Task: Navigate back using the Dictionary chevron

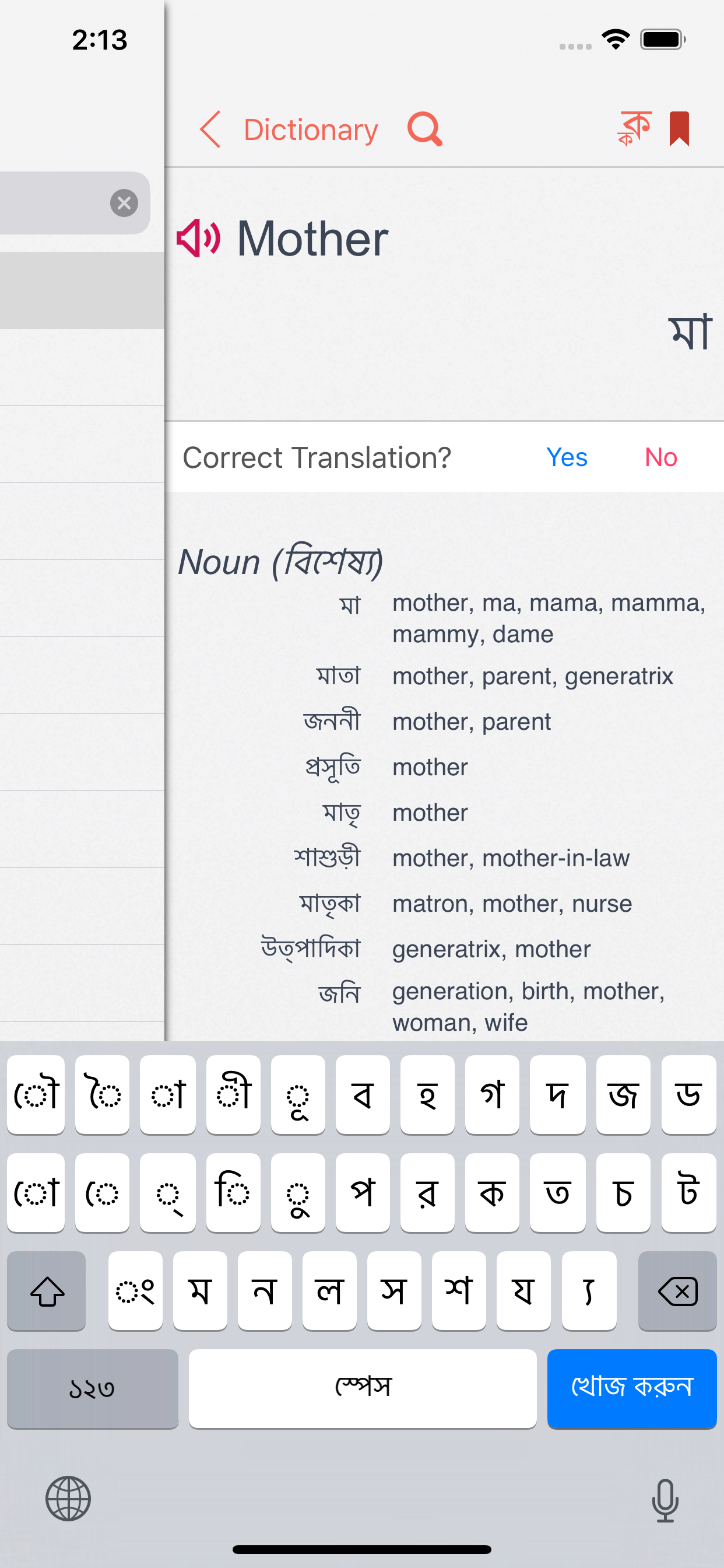Action: coord(210,129)
